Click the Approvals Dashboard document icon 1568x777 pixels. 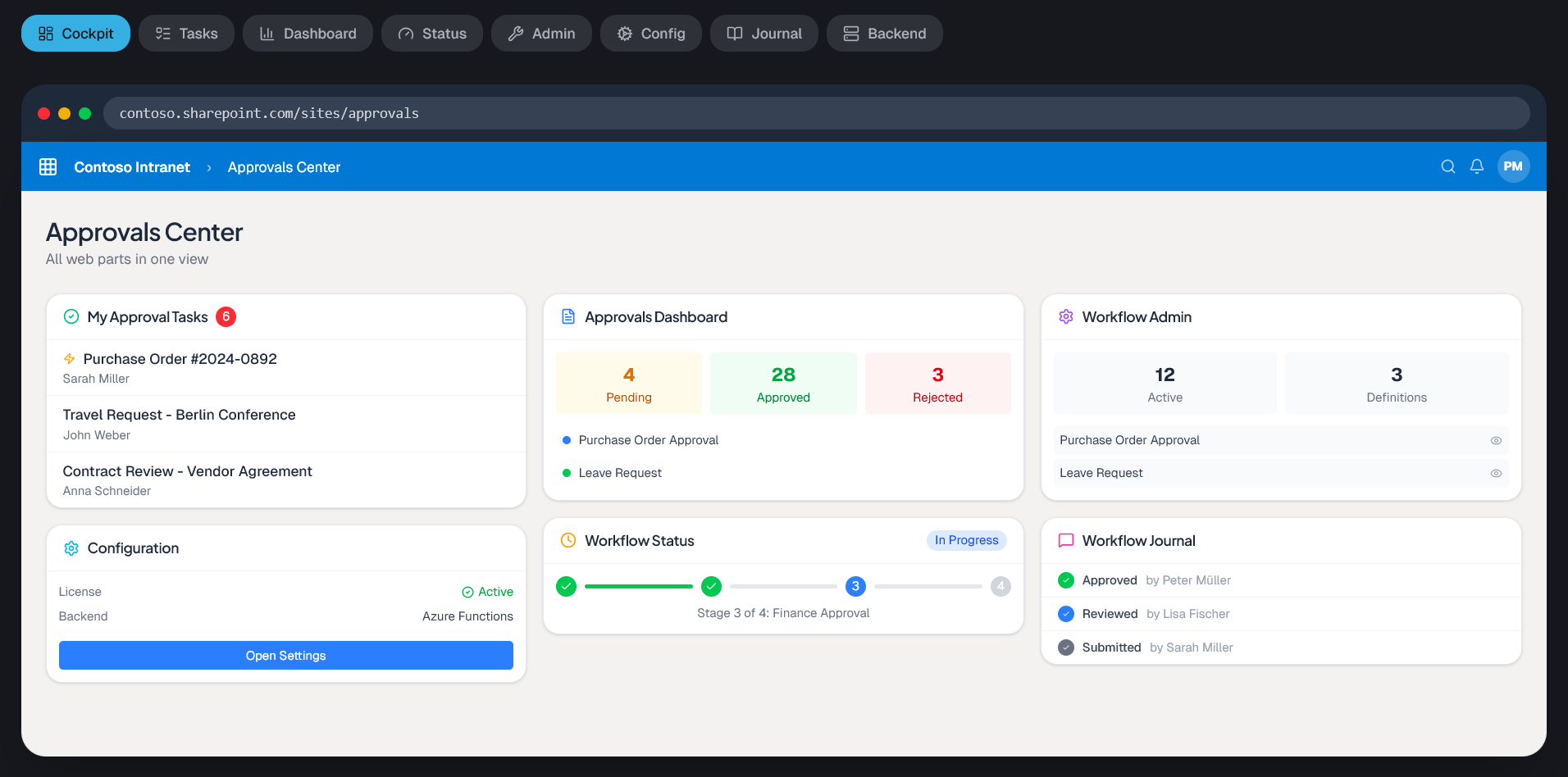coord(568,316)
